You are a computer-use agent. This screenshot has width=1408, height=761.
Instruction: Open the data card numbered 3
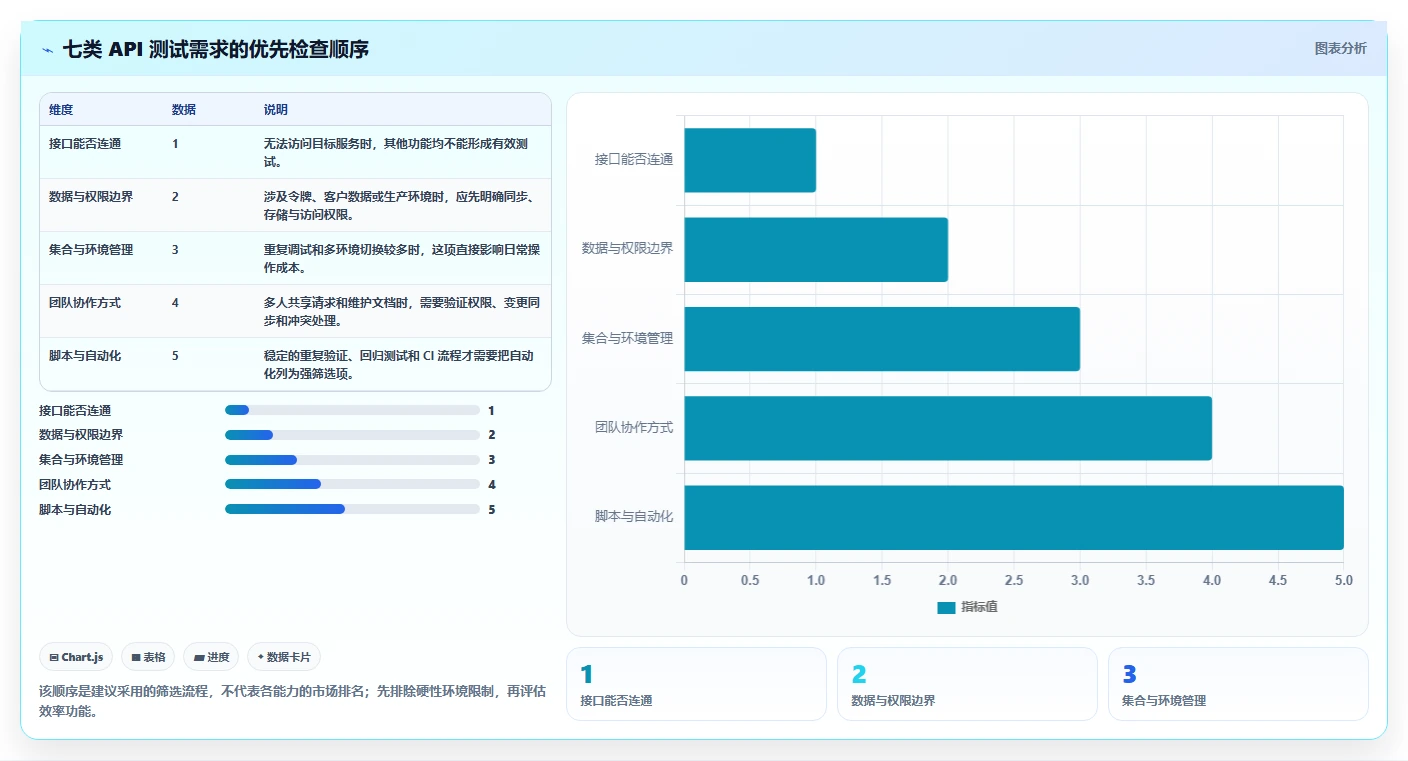point(1238,684)
